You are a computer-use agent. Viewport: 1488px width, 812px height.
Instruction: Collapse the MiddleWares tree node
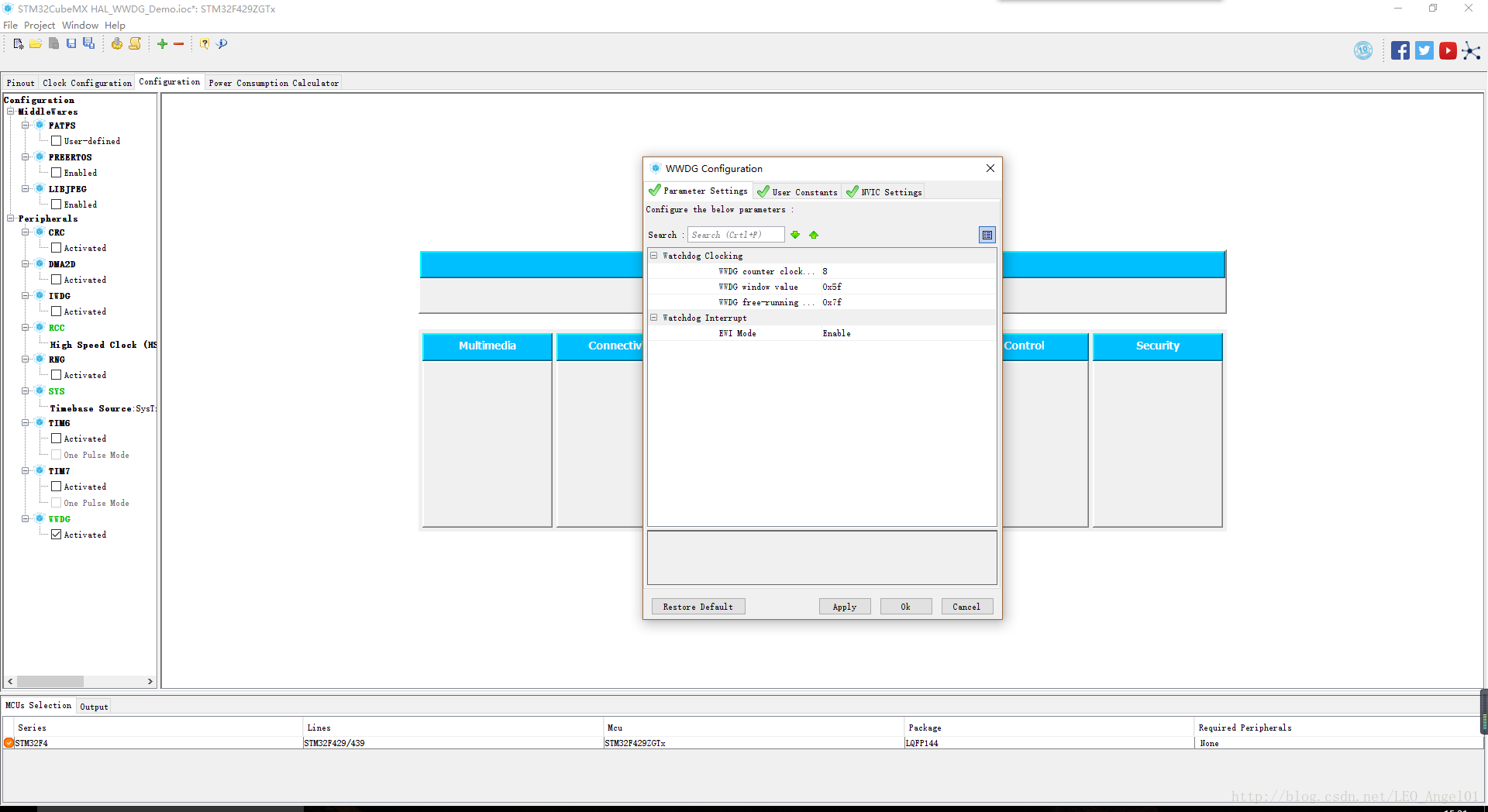click(x=11, y=112)
